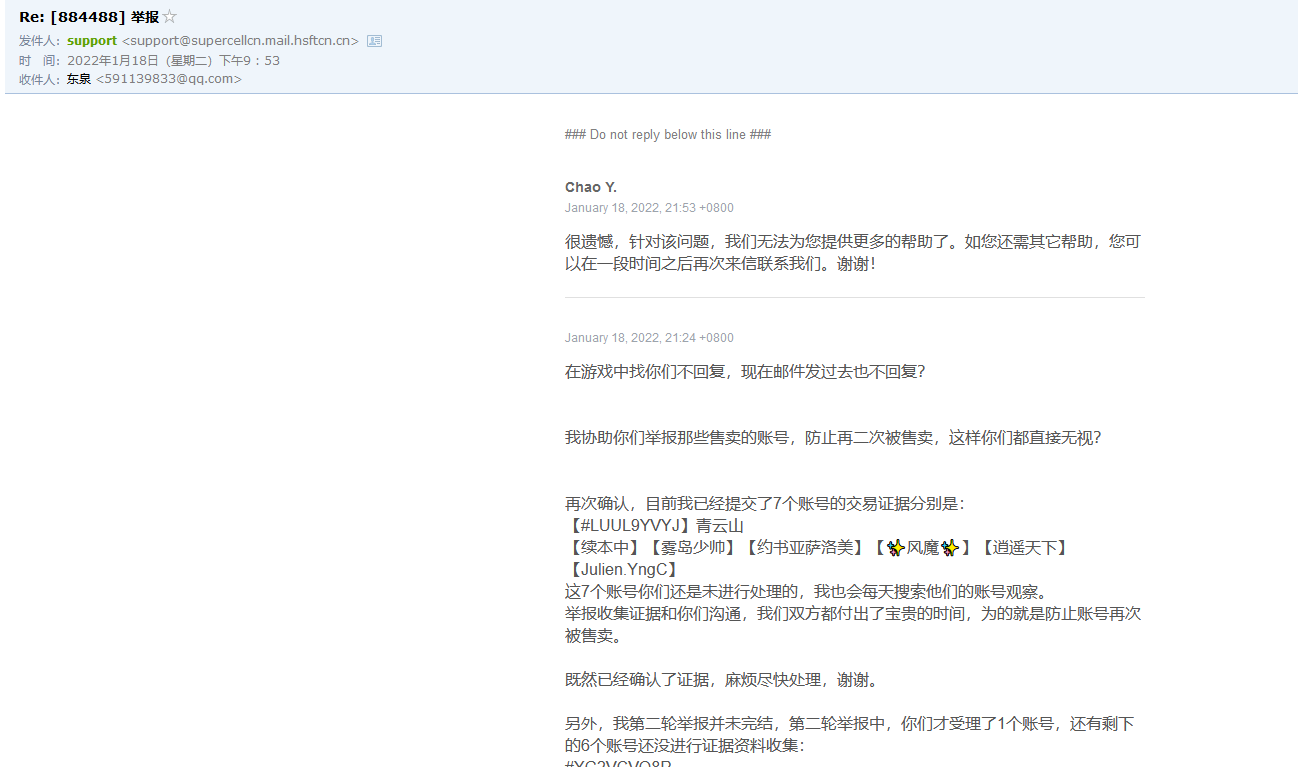Click the account name 逍遥天下
Viewport: 1298px width, 767px height.
click(1023, 548)
